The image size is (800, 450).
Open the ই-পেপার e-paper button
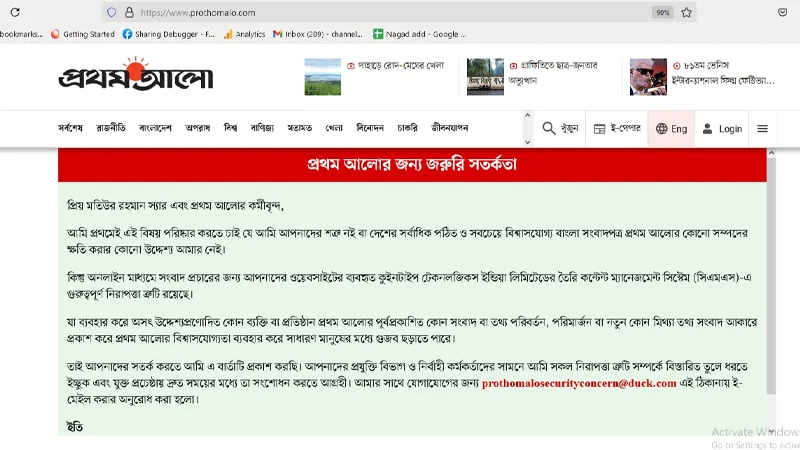[614, 129]
